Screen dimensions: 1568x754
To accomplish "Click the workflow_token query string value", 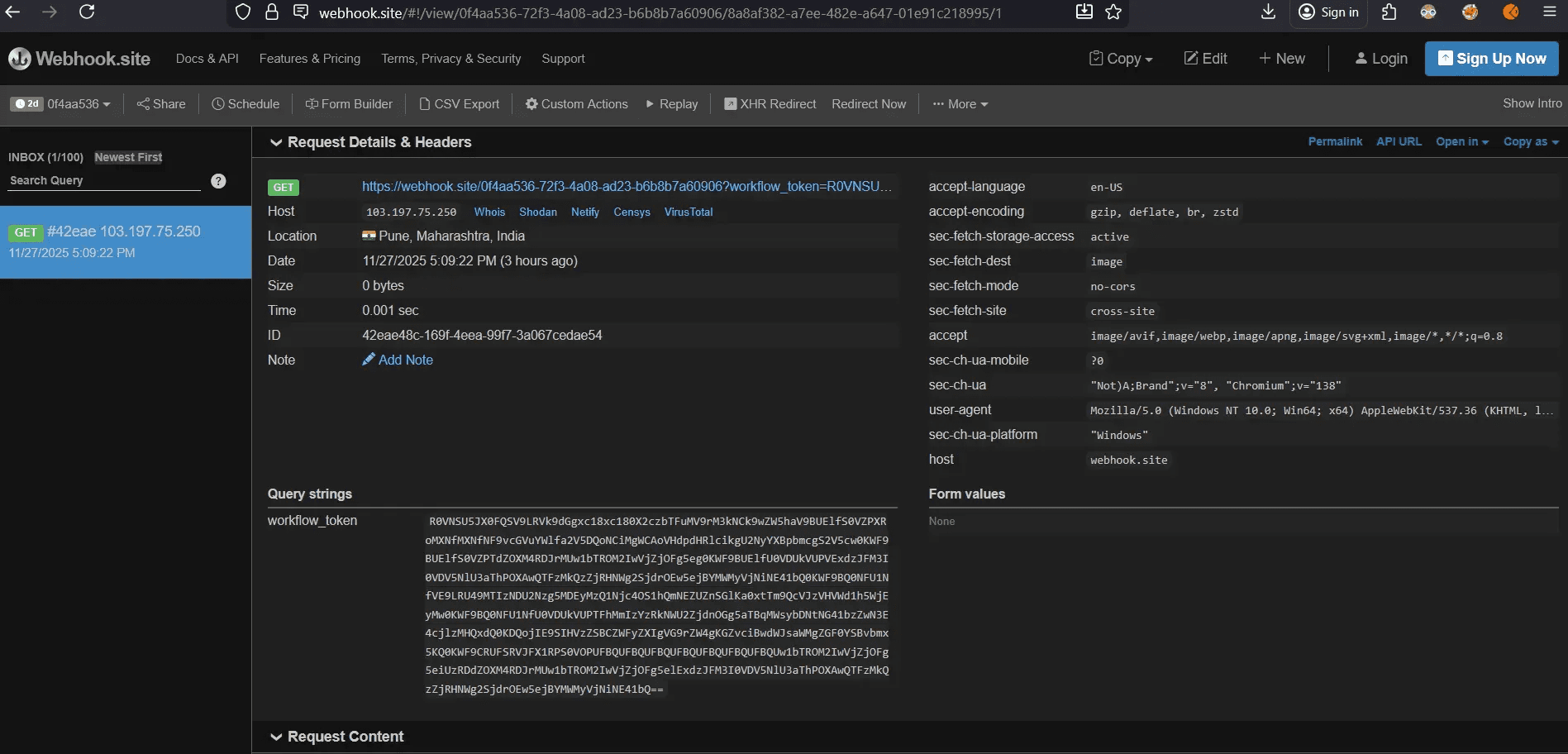I will 657,604.
